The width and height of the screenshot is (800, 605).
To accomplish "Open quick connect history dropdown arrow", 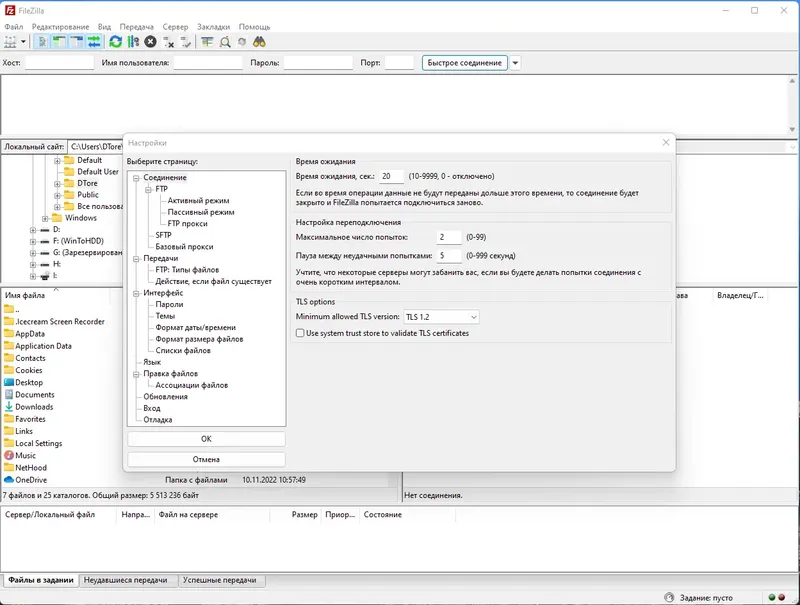I will pos(515,63).
